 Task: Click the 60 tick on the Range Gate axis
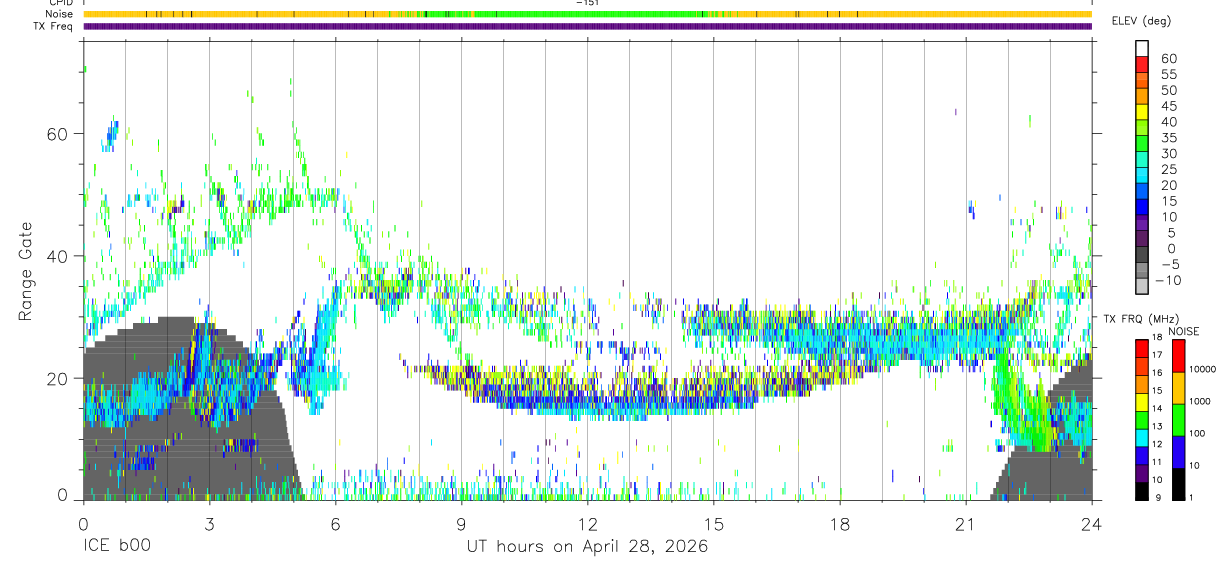[x=58, y=134]
